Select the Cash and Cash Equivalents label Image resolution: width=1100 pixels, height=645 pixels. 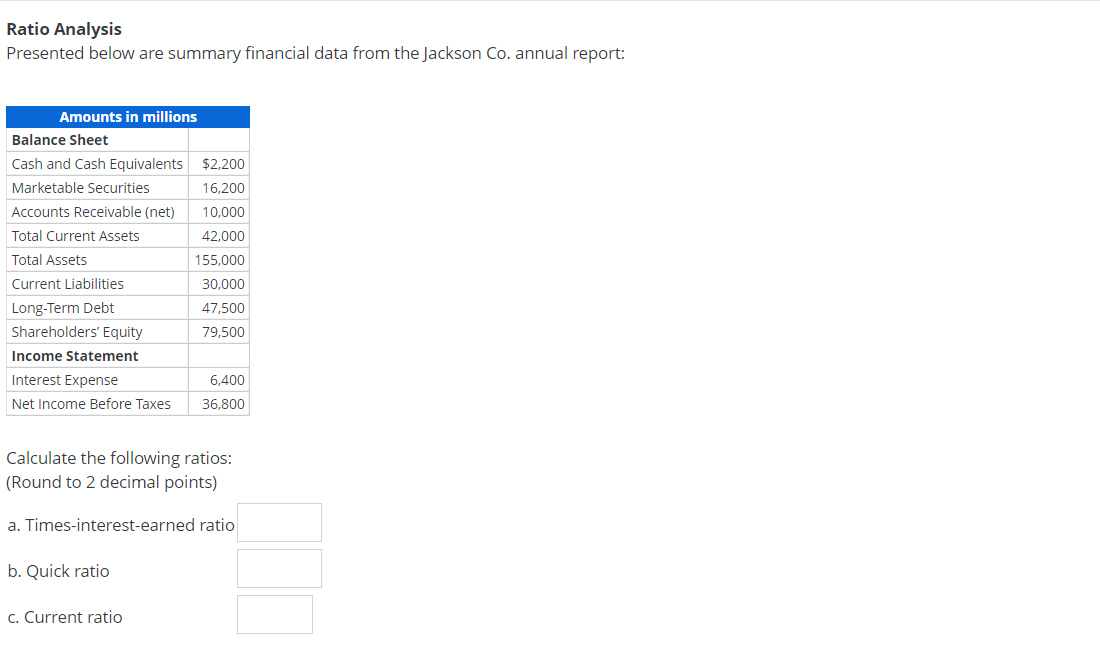(96, 163)
